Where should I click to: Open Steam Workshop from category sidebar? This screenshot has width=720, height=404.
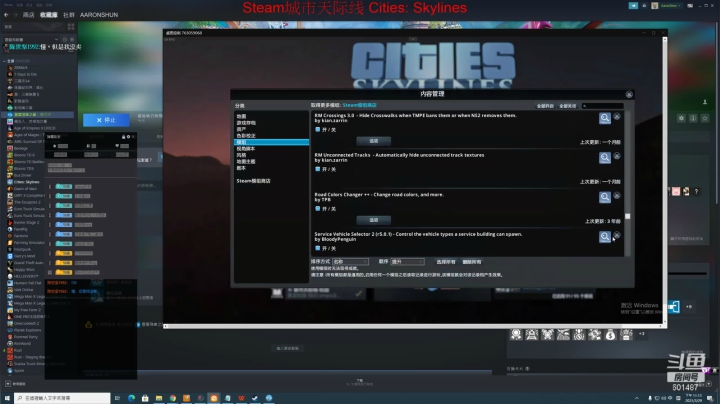tap(253, 181)
